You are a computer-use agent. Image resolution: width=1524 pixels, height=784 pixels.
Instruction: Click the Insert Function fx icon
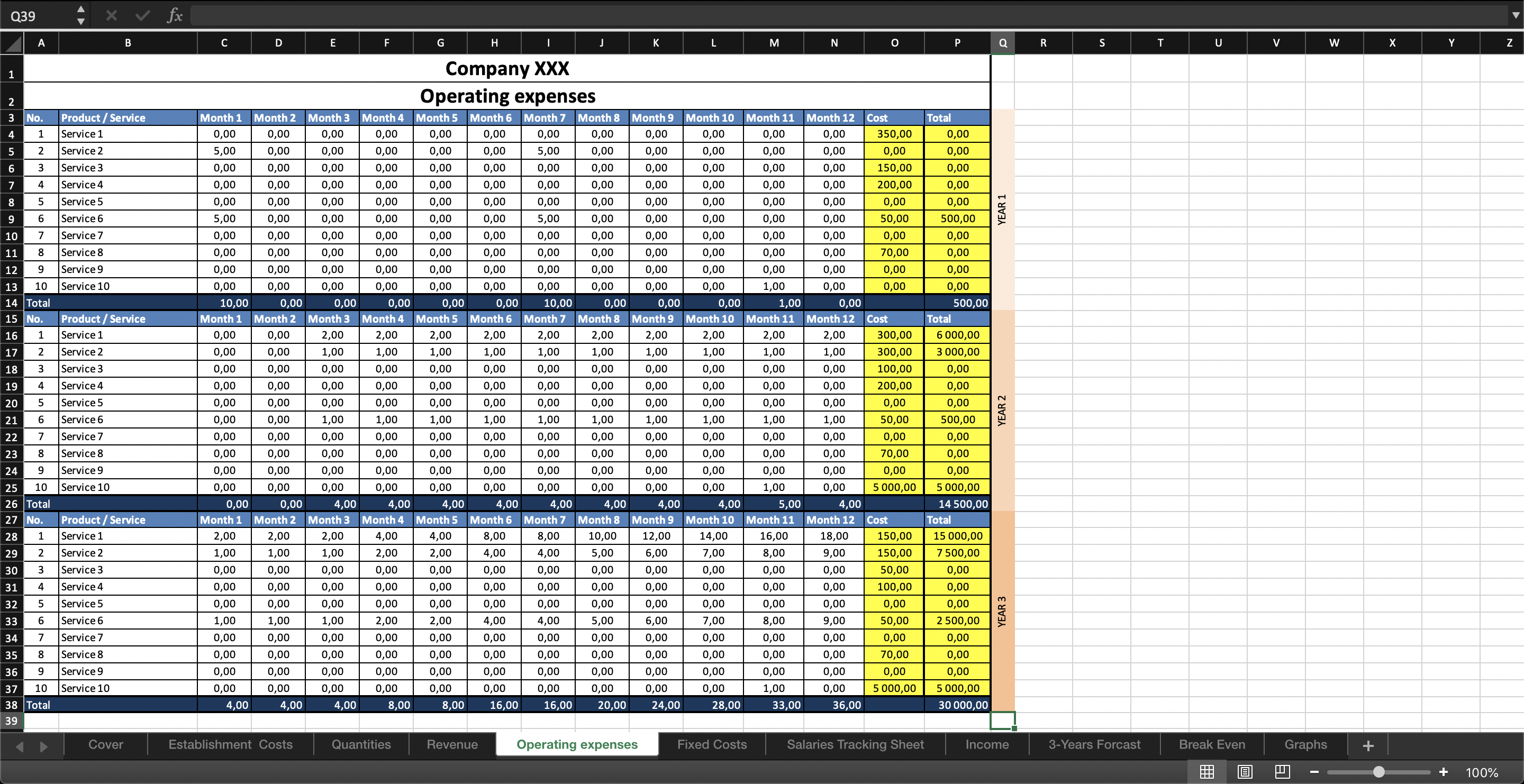(x=175, y=15)
